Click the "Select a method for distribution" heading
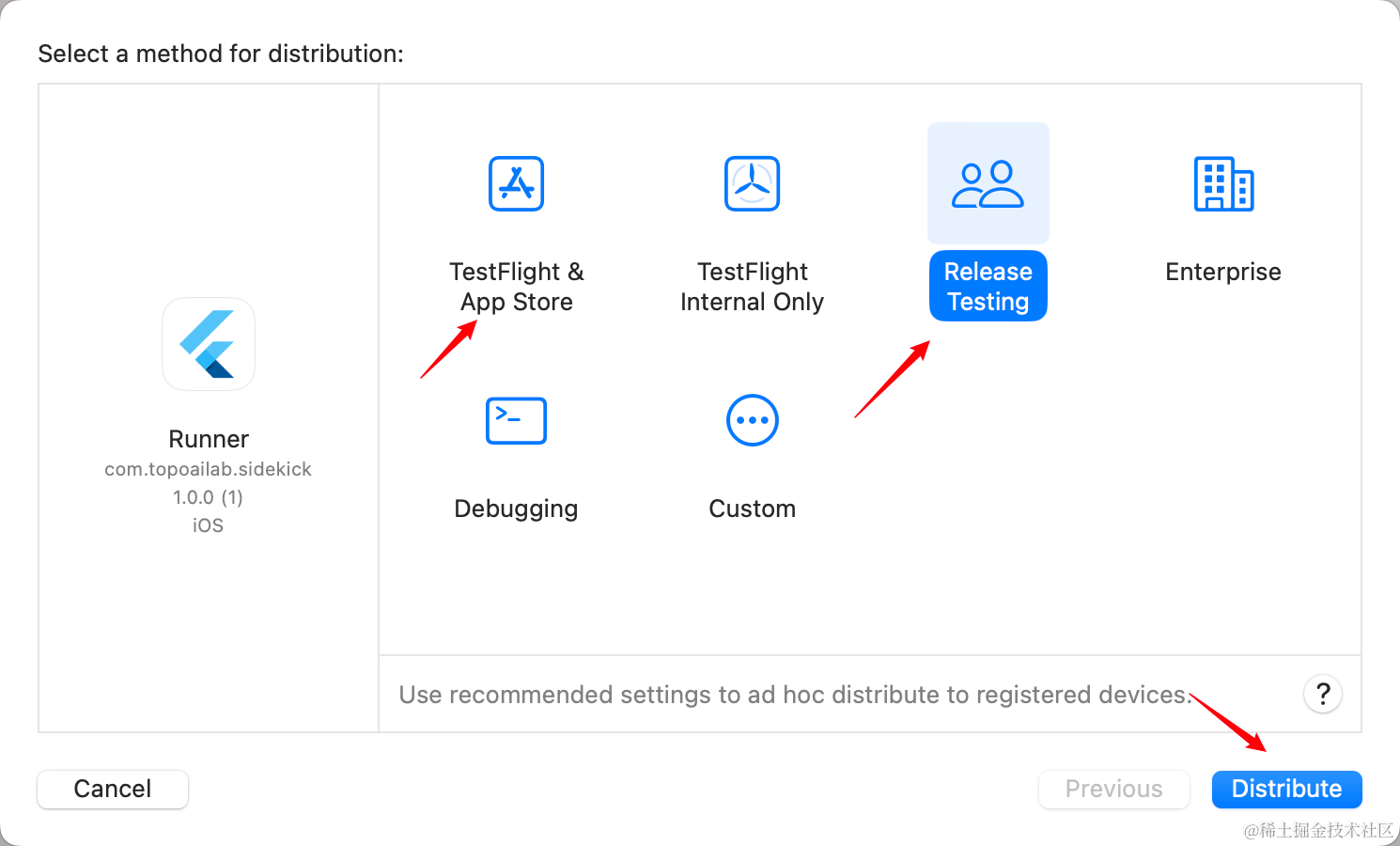This screenshot has height=846, width=1400. pos(221,54)
